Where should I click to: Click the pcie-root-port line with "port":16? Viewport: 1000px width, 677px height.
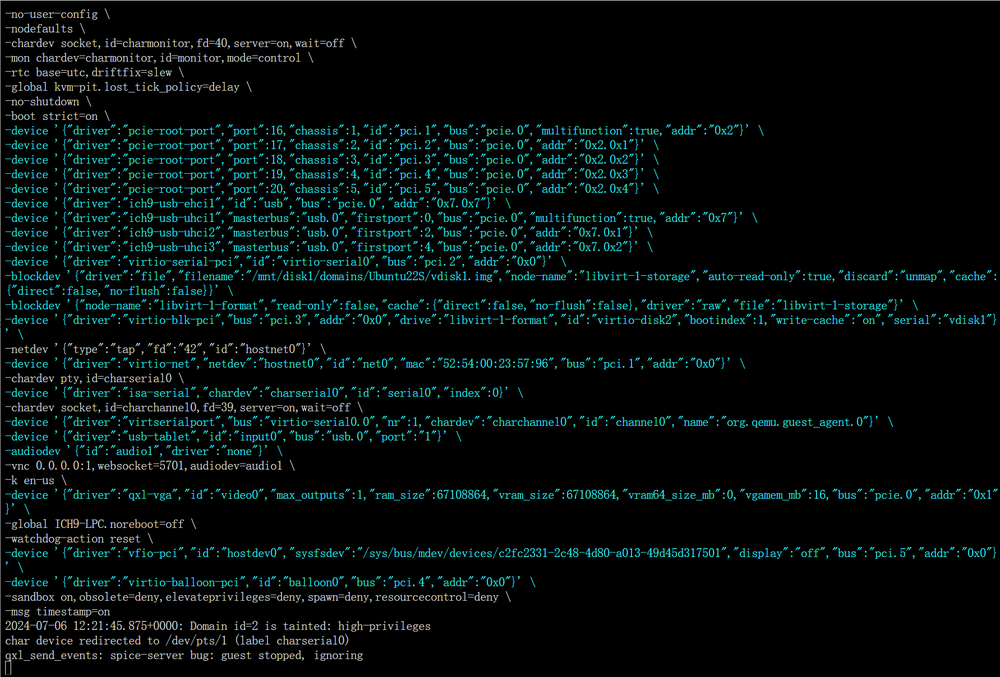coord(385,131)
